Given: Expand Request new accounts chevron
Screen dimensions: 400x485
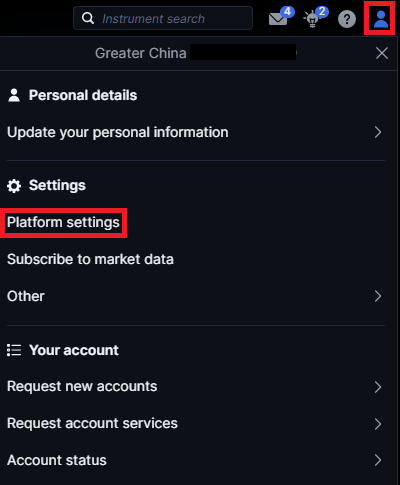Looking at the screenshot, I should 378,387.
